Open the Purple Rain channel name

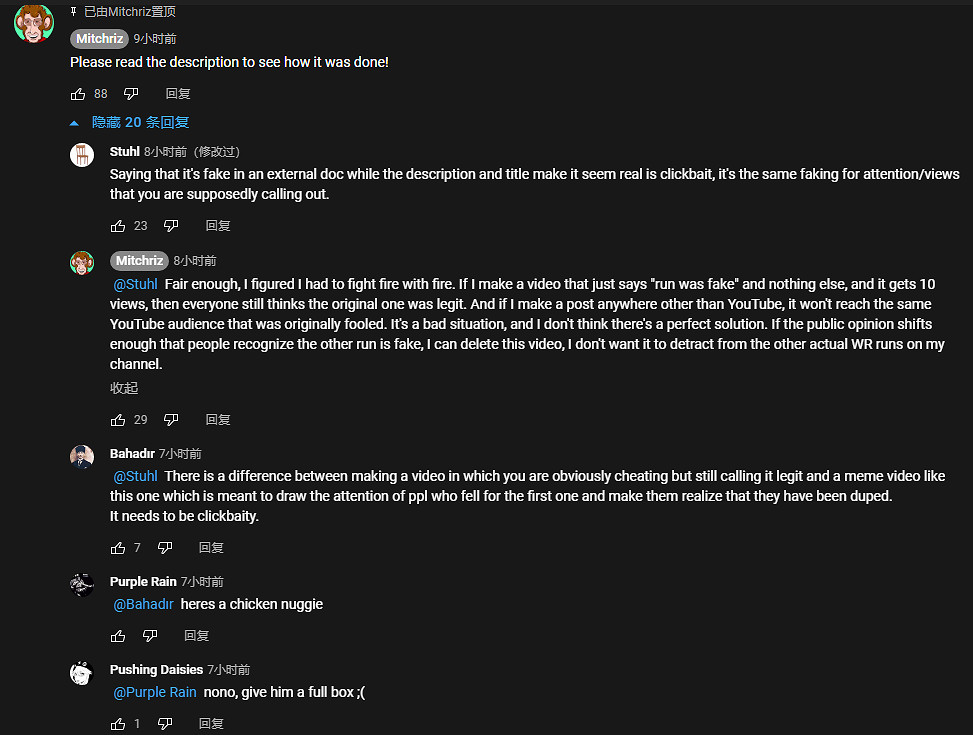pyautogui.click(x=143, y=582)
